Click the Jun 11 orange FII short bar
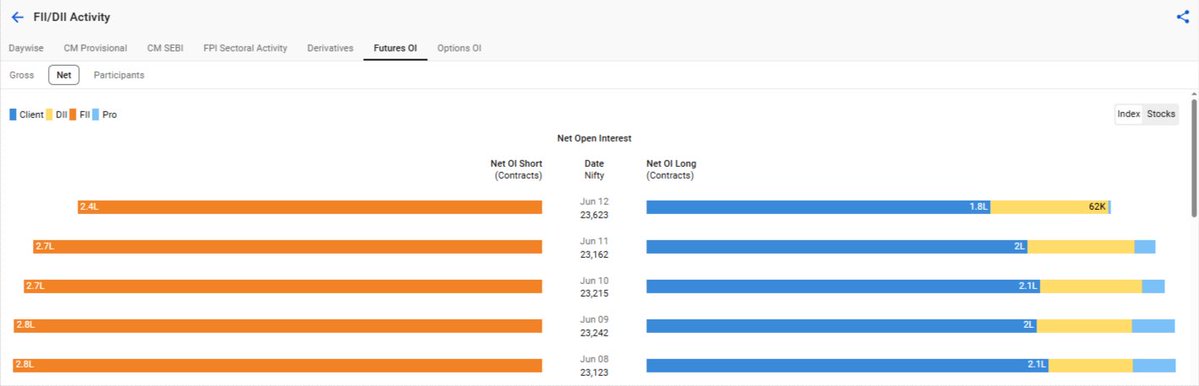 point(288,246)
